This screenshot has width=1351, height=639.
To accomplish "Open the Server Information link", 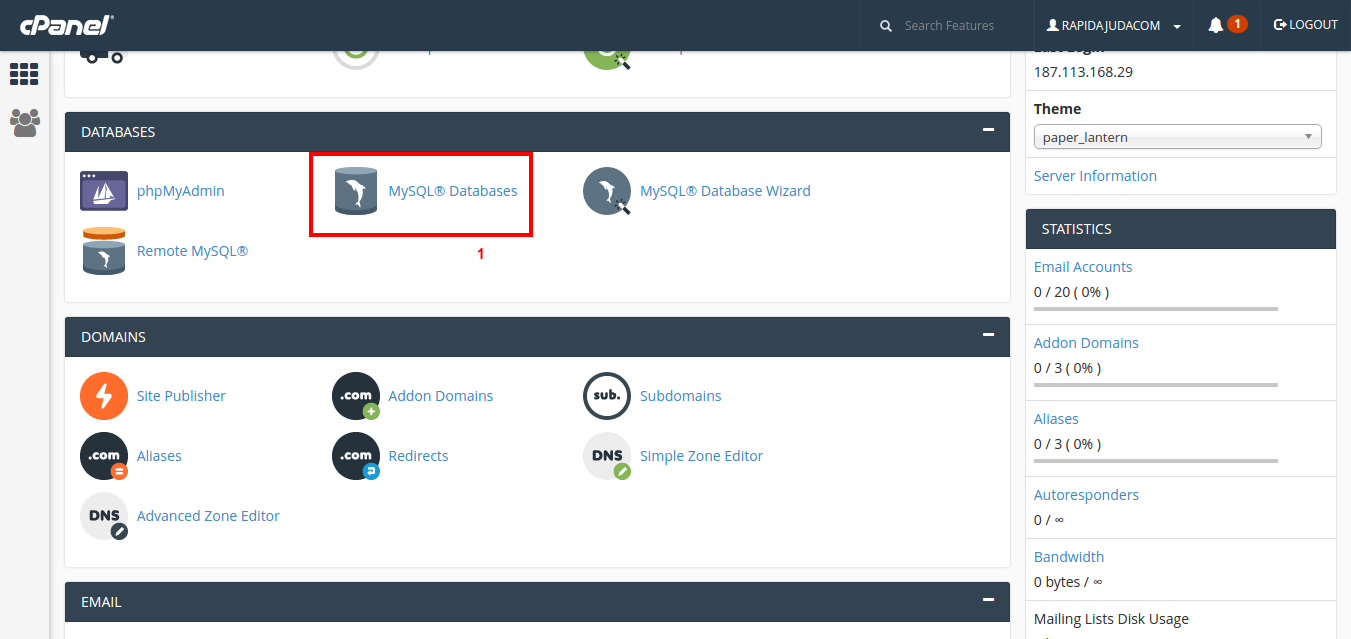I will [1095, 176].
